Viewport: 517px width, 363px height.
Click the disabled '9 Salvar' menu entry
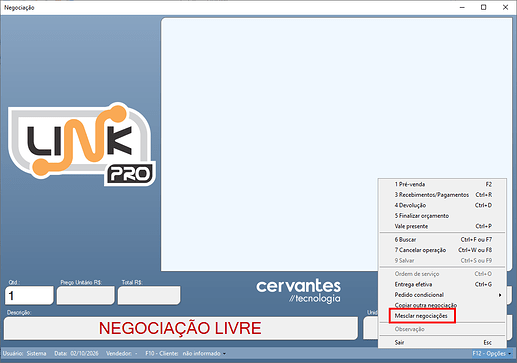click(442, 261)
